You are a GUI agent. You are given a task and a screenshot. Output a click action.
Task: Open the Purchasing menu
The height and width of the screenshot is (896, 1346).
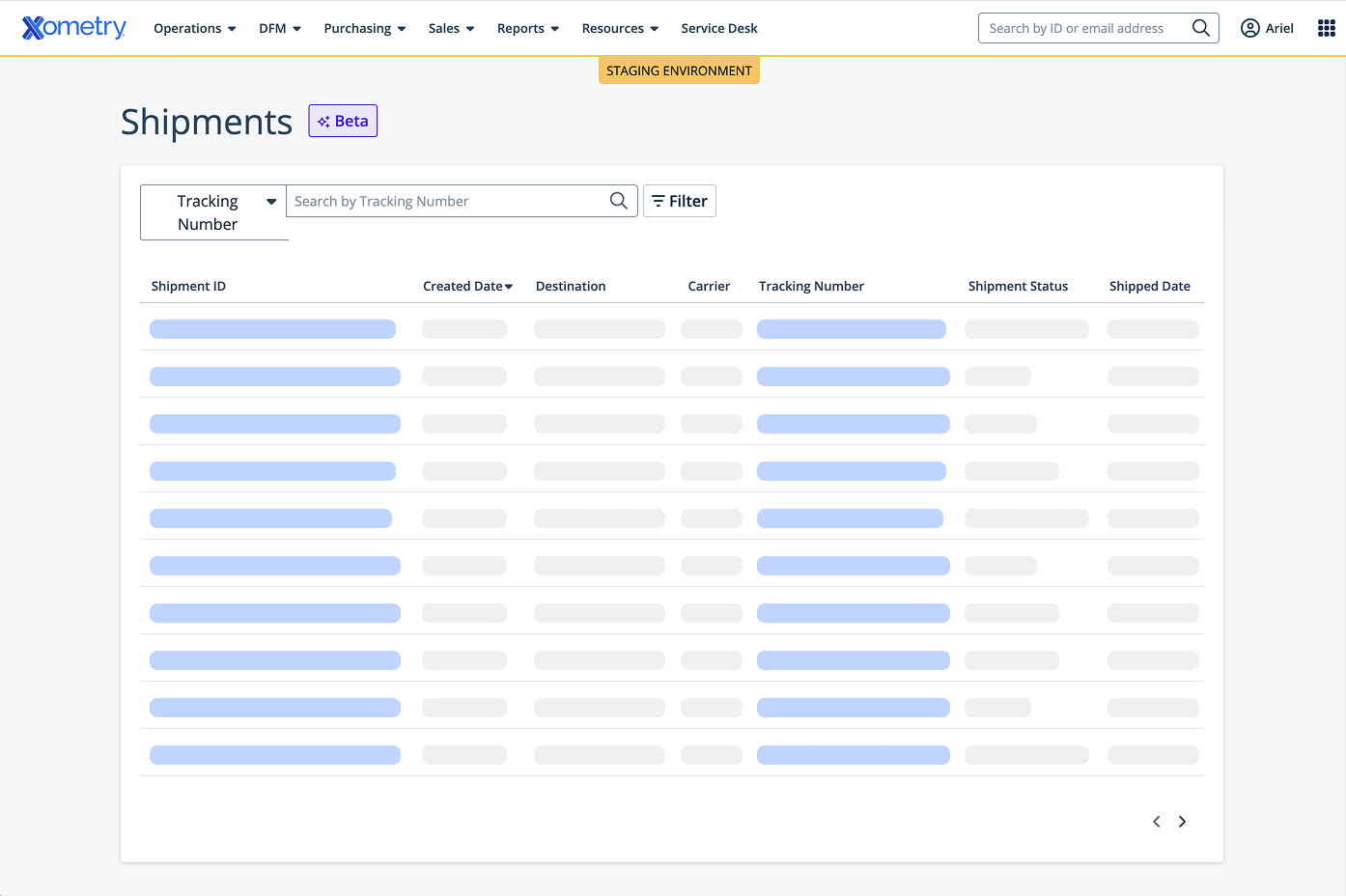[x=364, y=28]
